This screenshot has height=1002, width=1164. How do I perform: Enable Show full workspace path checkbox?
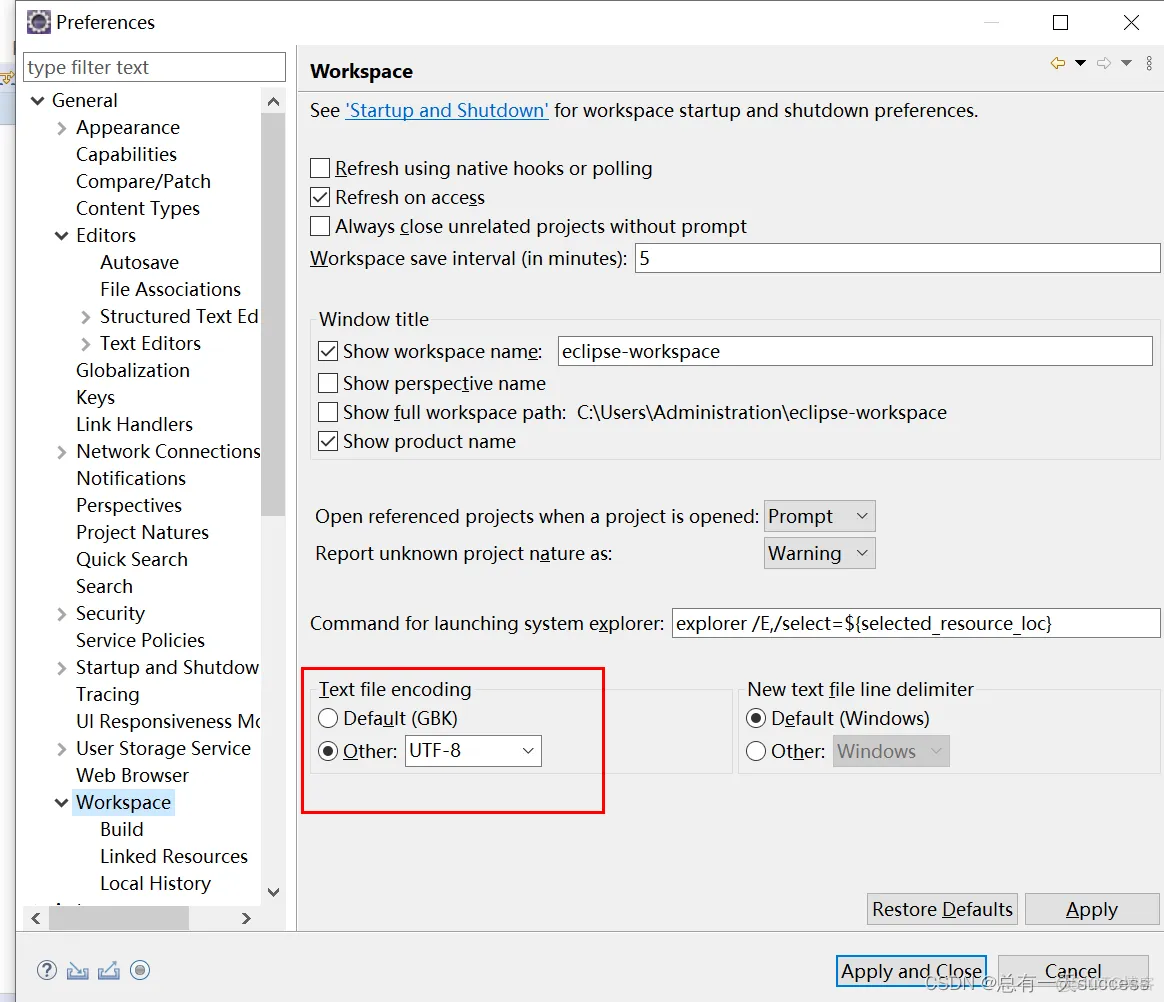pyautogui.click(x=327, y=412)
